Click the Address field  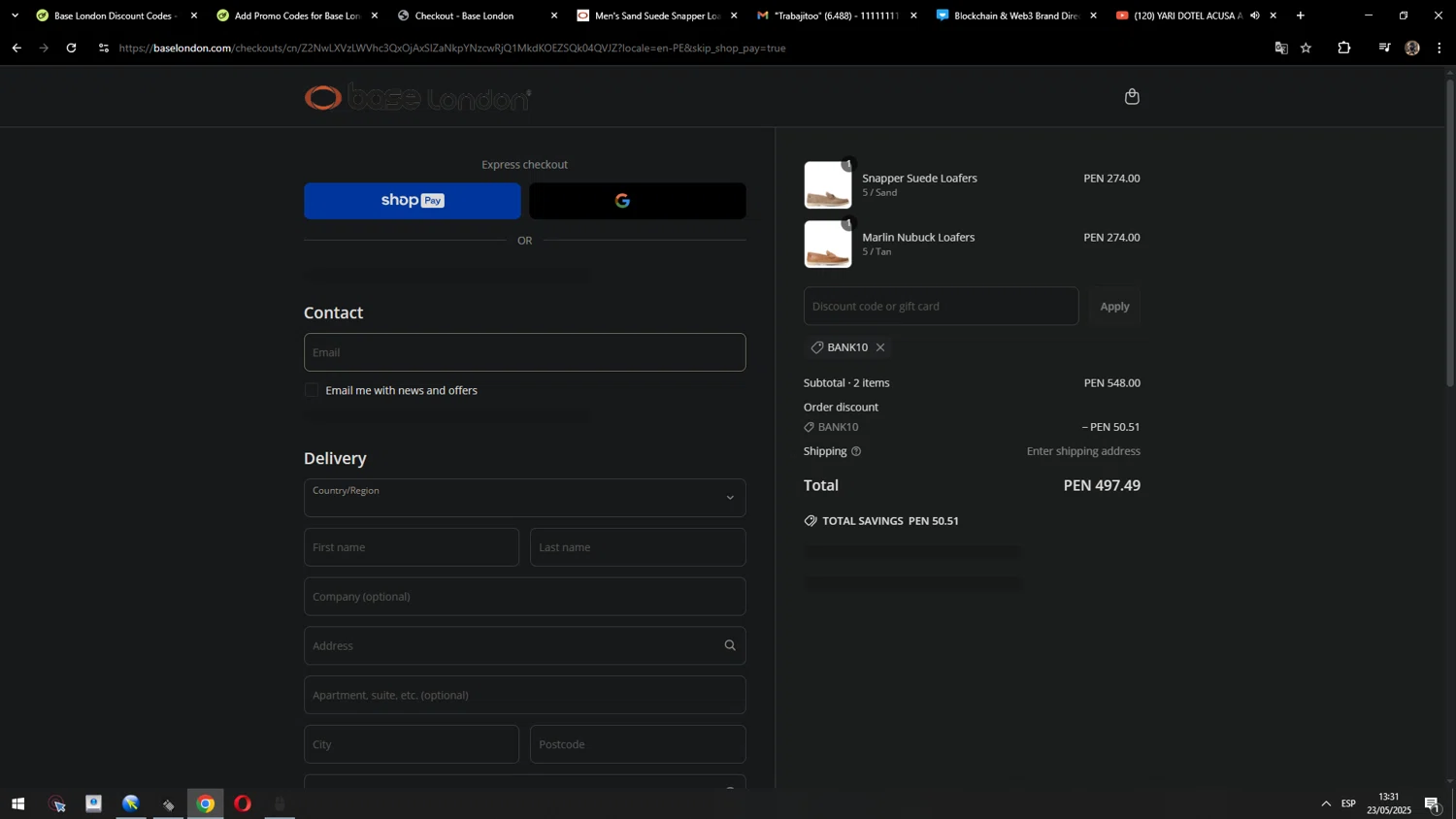525,645
